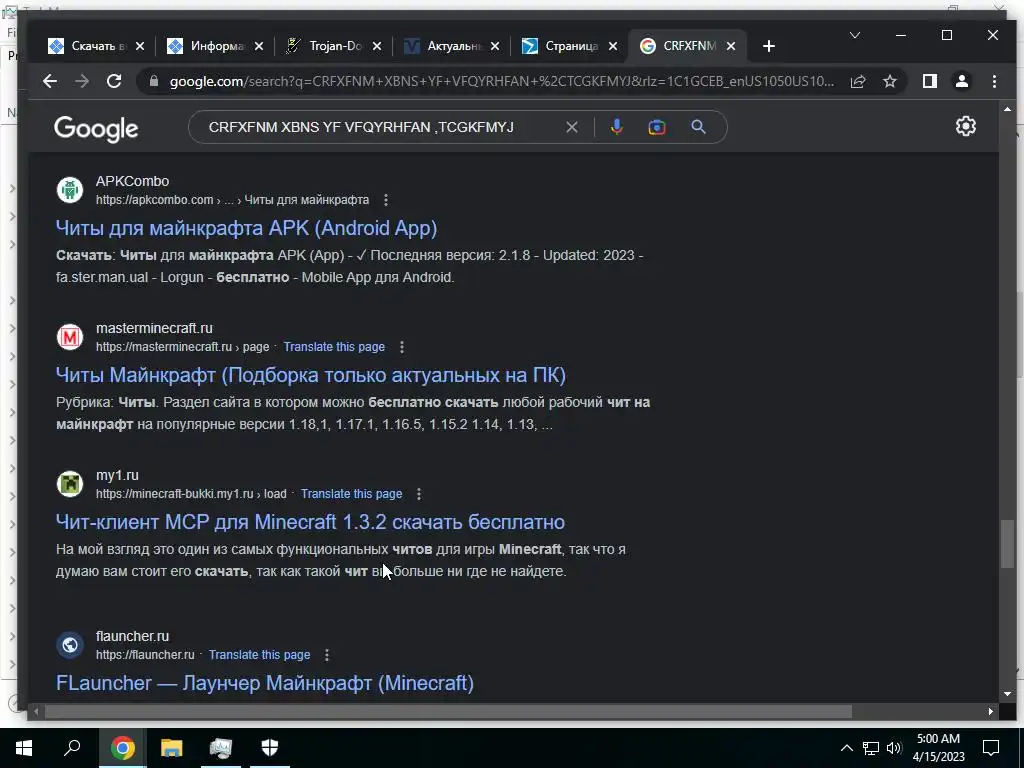The width and height of the screenshot is (1024, 768).
Task: Open Chrome's three-dot menu
Action: 994,81
